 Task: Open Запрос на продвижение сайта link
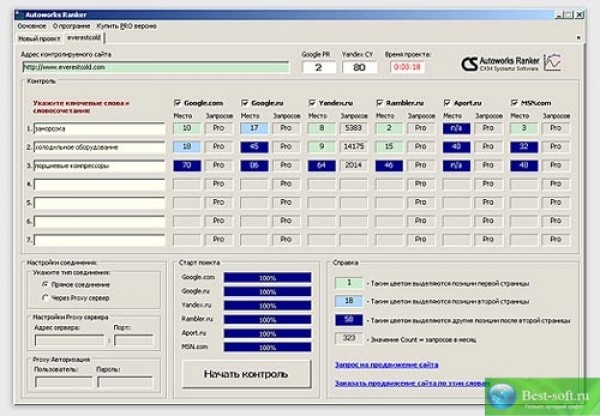(x=386, y=365)
